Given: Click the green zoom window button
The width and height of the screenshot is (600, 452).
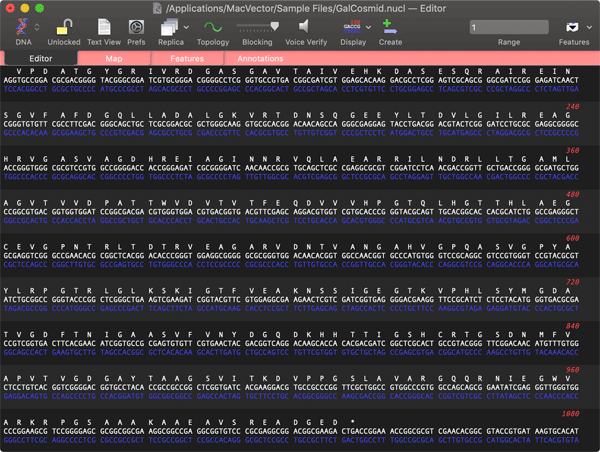Looking at the screenshot, I should [39, 8].
